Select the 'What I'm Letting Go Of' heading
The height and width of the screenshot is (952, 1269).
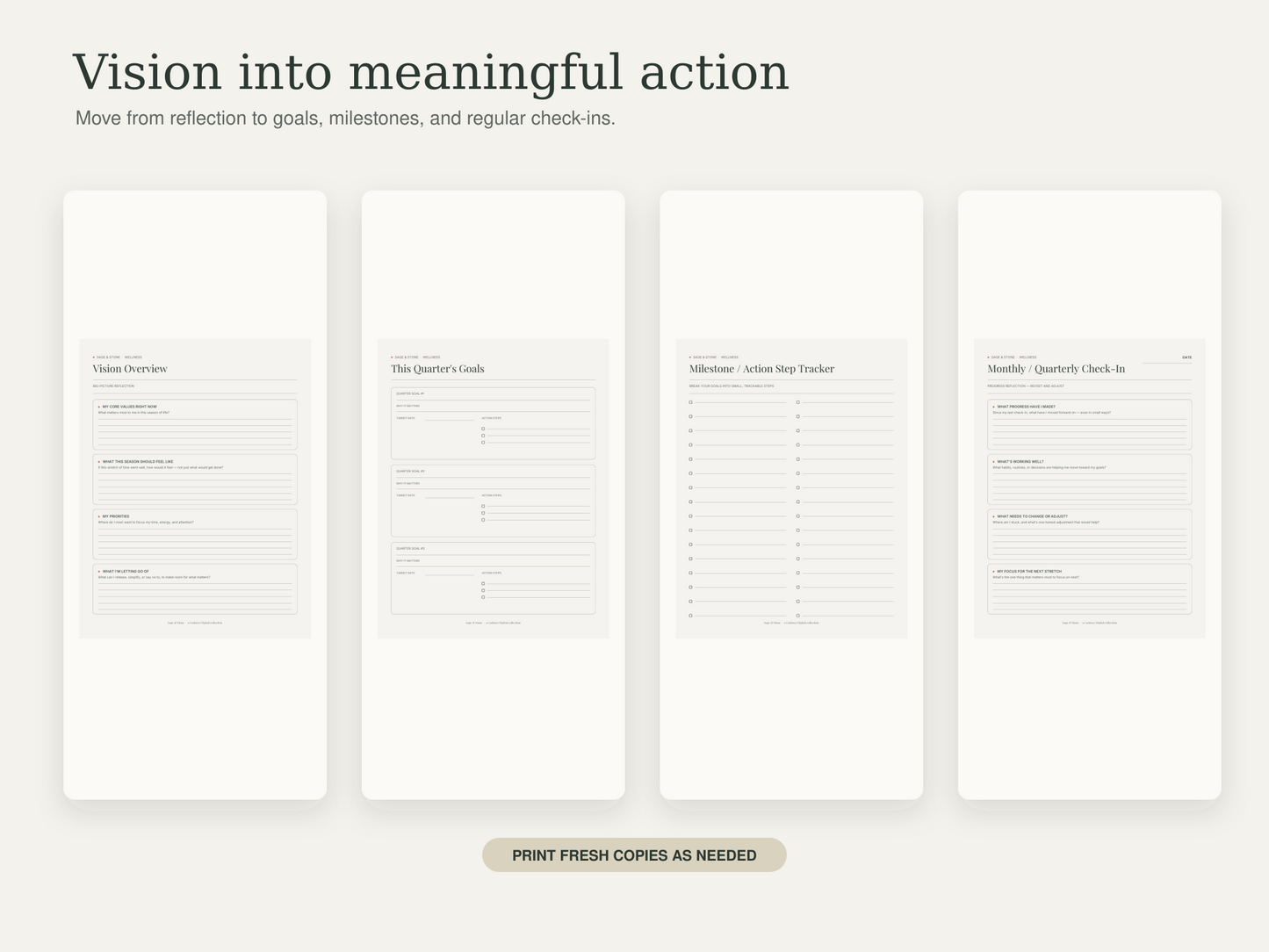pos(126,572)
